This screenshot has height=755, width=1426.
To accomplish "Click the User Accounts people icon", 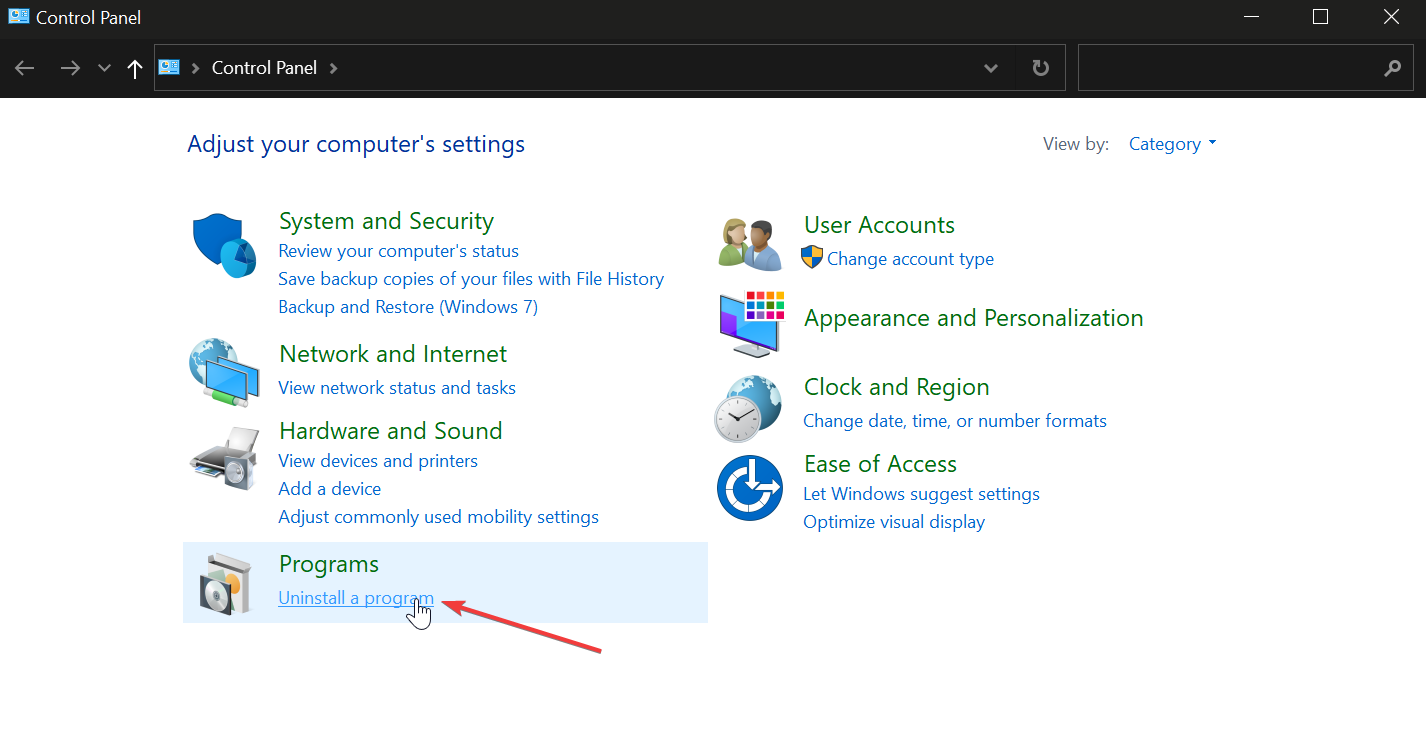I will [x=750, y=244].
